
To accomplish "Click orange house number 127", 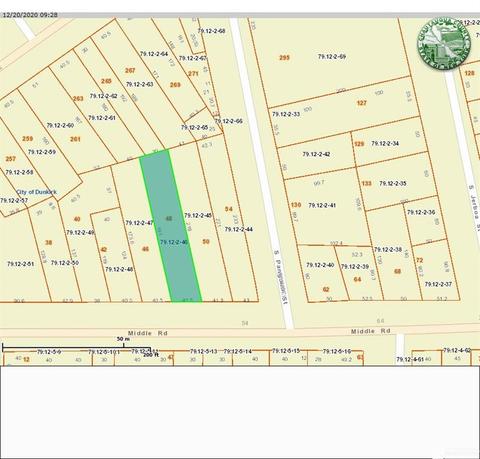I will click(362, 103).
